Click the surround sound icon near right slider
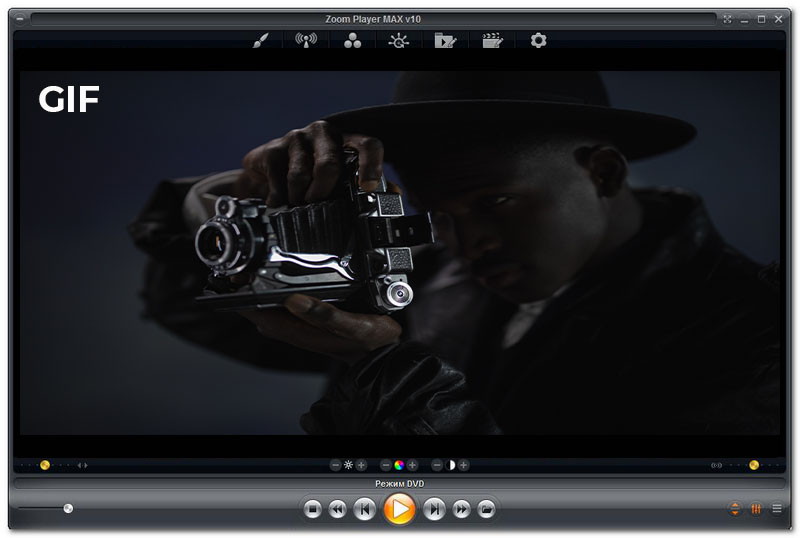The height and width of the screenshot is (538, 800). [716, 466]
